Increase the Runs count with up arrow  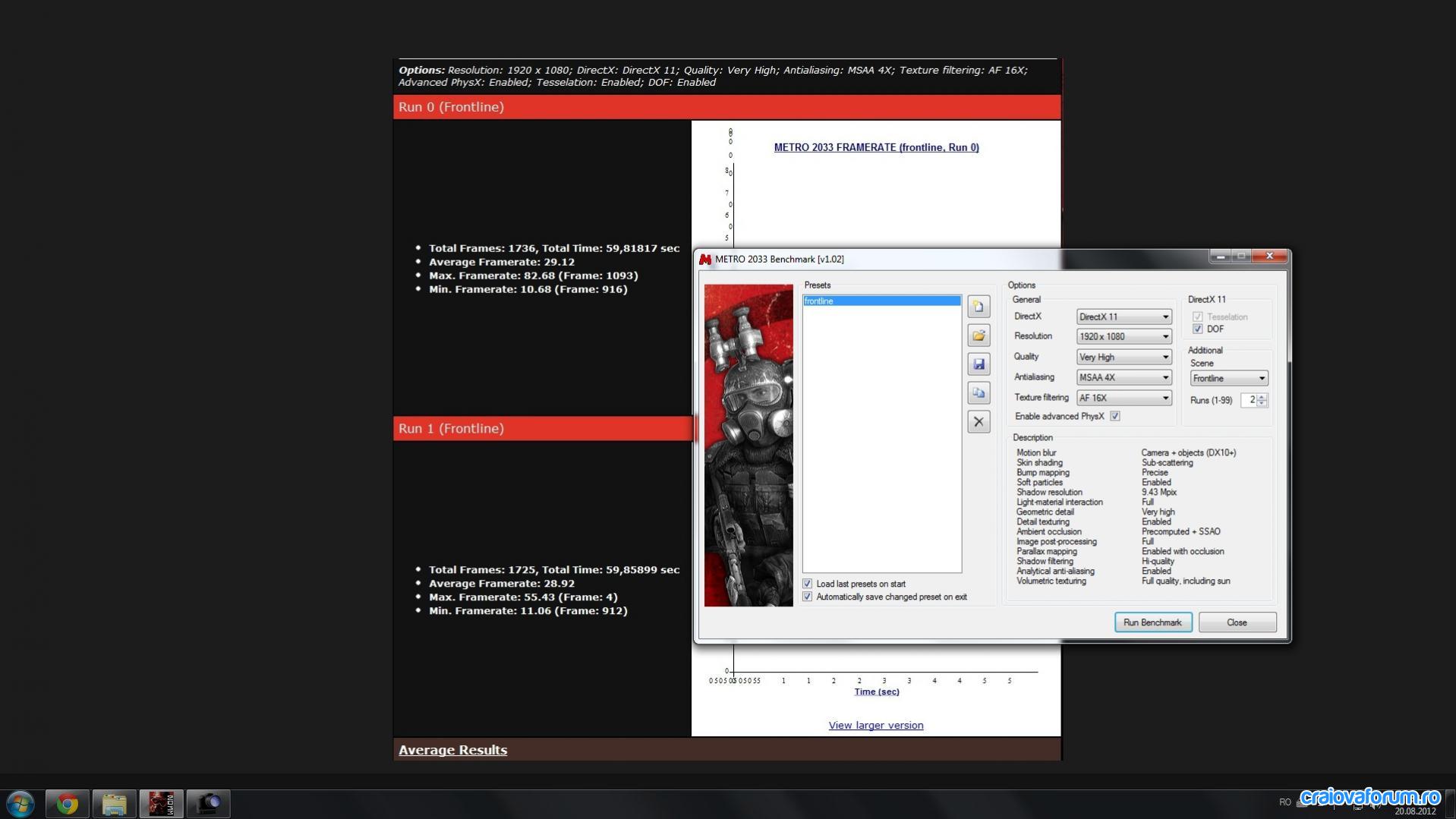pyautogui.click(x=1262, y=397)
